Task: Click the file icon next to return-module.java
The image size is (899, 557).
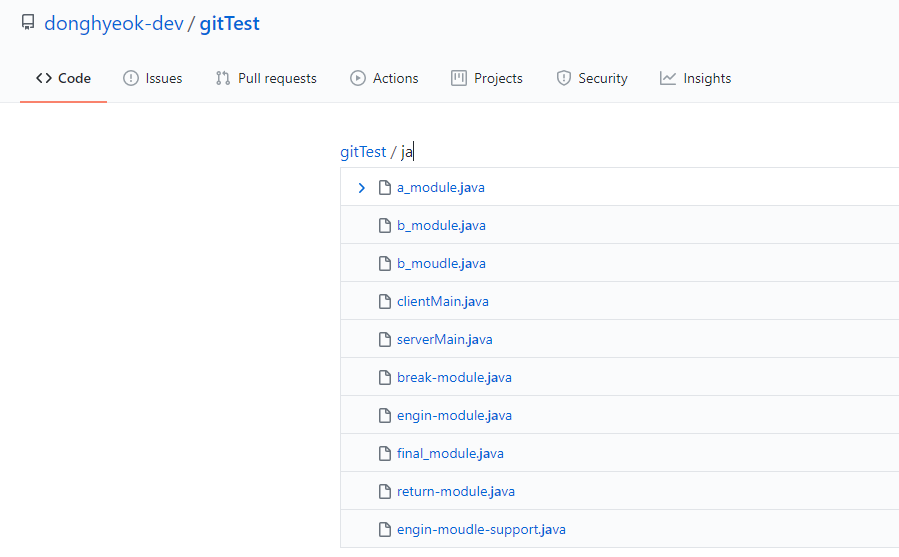Action: click(385, 492)
